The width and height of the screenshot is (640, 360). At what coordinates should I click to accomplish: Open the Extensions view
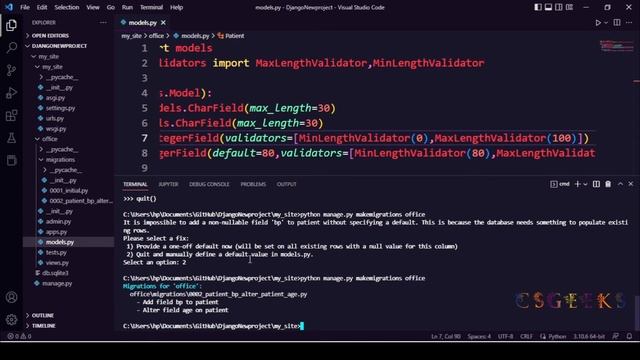(x=11, y=116)
